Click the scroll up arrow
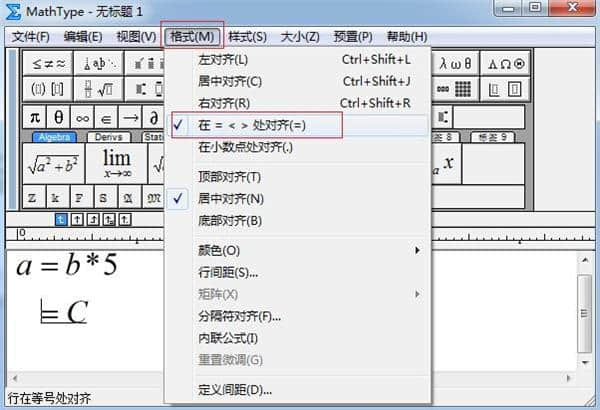This screenshot has height=410, width=600. 585,260
